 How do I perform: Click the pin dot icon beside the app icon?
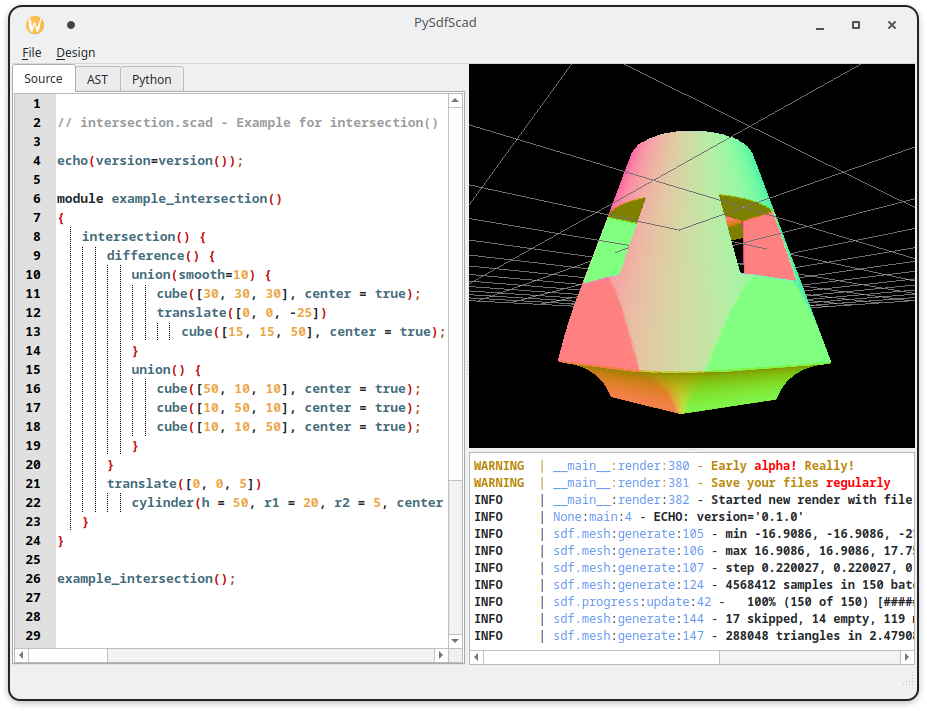[71, 25]
